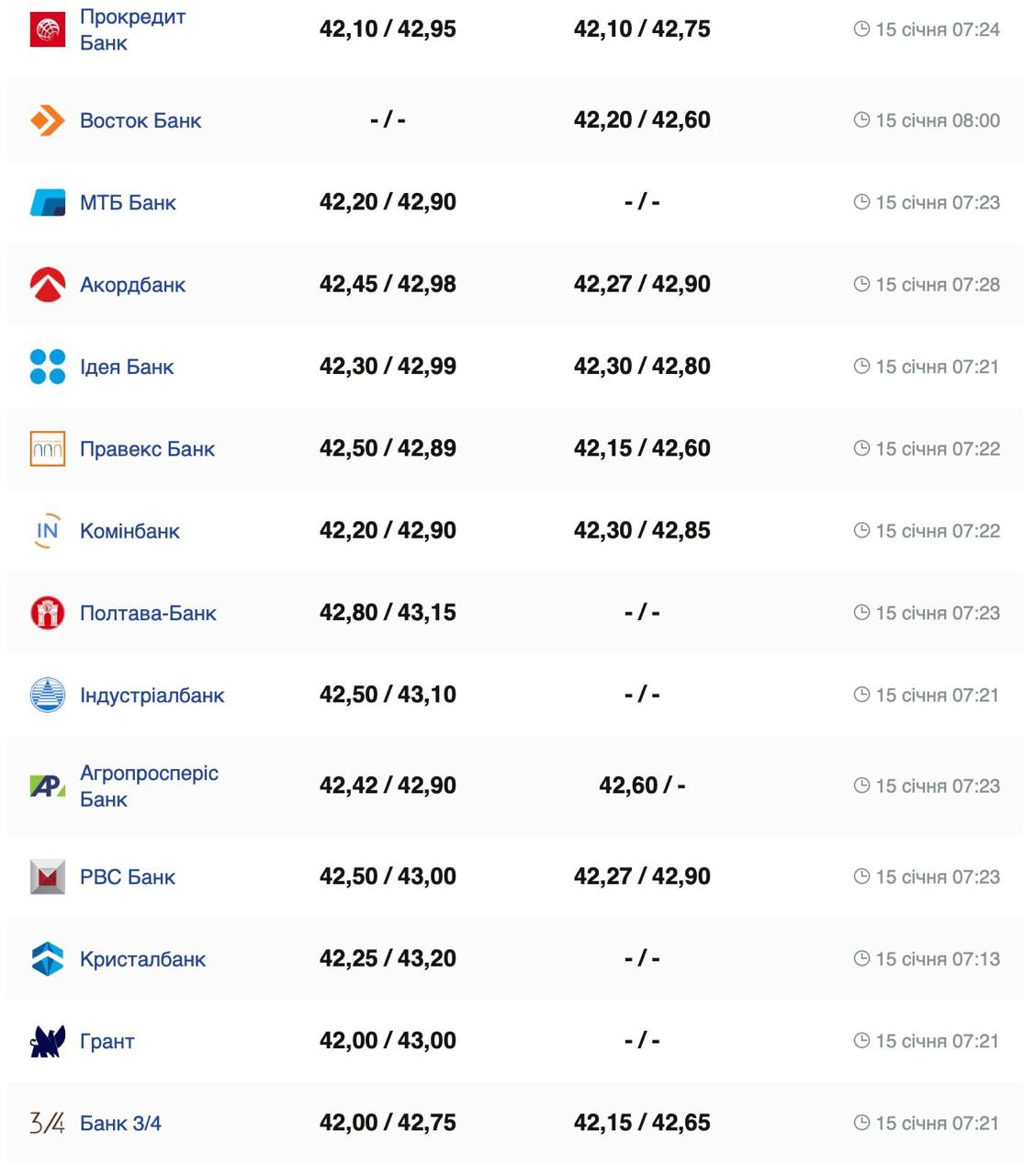Click the МТБ Банк blue logo

click(48, 202)
